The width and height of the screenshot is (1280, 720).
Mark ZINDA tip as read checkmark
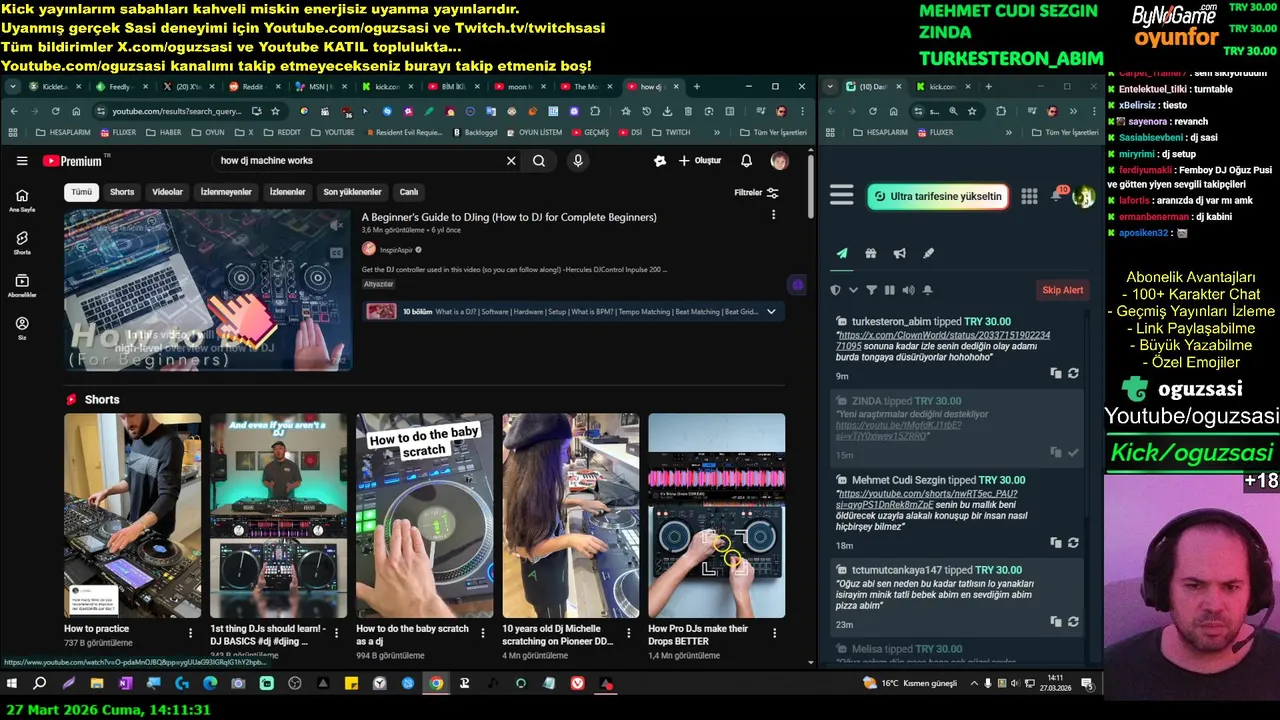[1073, 453]
